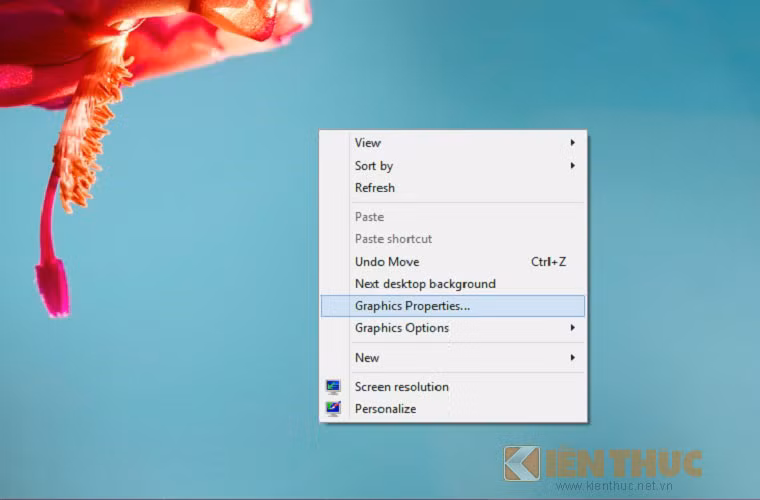
Task: Select the greyed-out Paste entry
Action: coord(453,217)
